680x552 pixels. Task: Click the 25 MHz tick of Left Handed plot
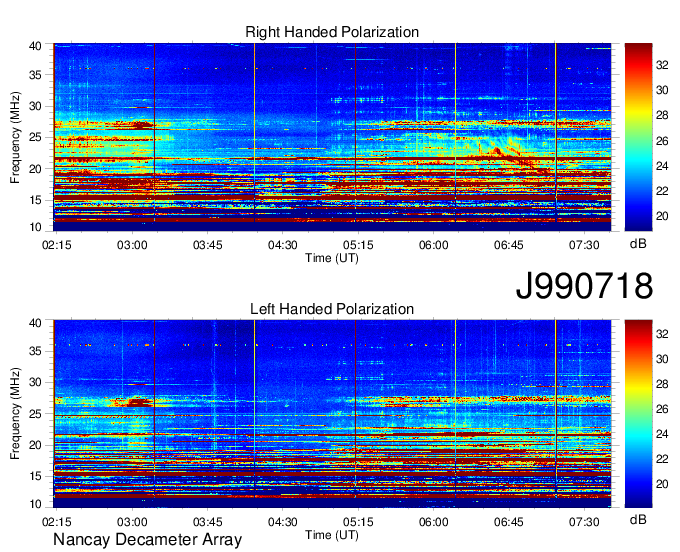(x=35, y=414)
